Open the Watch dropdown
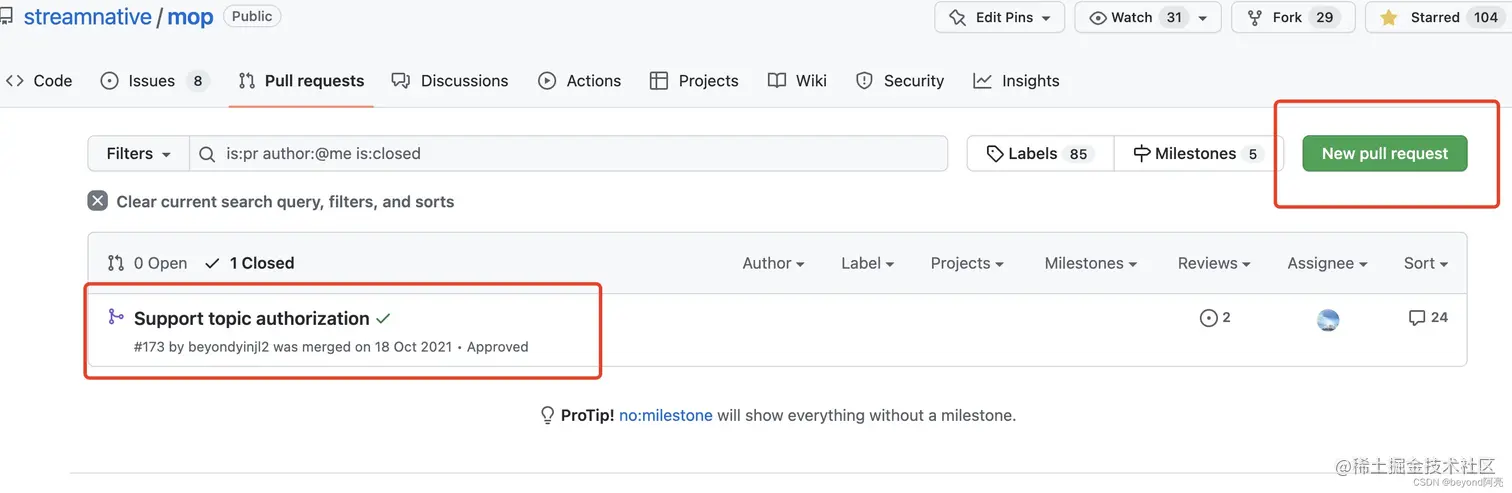 tap(1147, 17)
